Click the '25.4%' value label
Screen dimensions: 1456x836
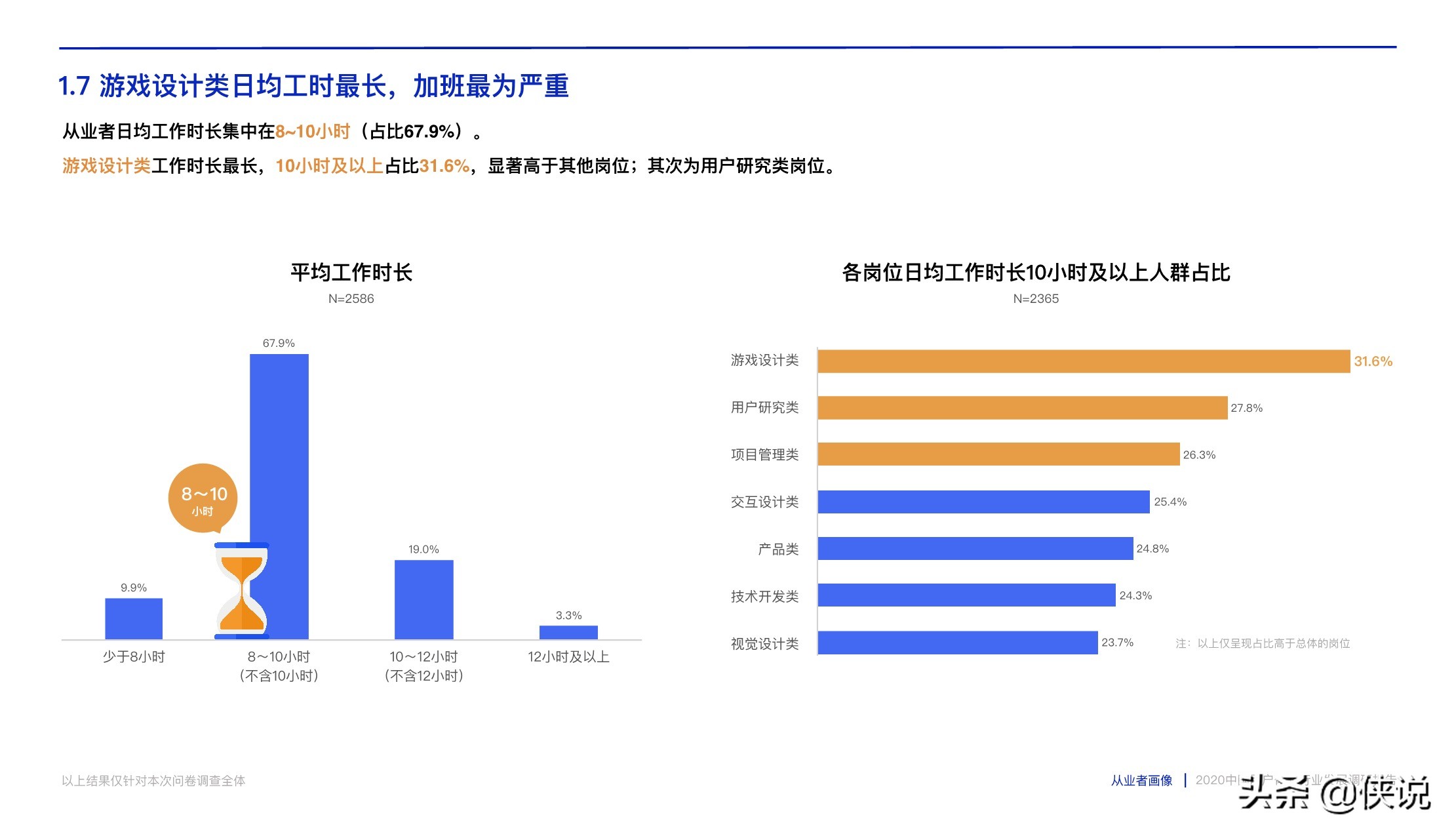(x=1170, y=502)
